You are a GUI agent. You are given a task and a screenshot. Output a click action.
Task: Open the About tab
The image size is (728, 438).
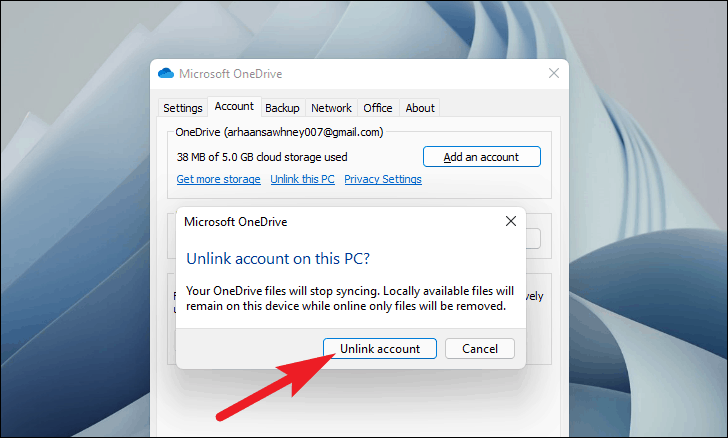tap(420, 108)
